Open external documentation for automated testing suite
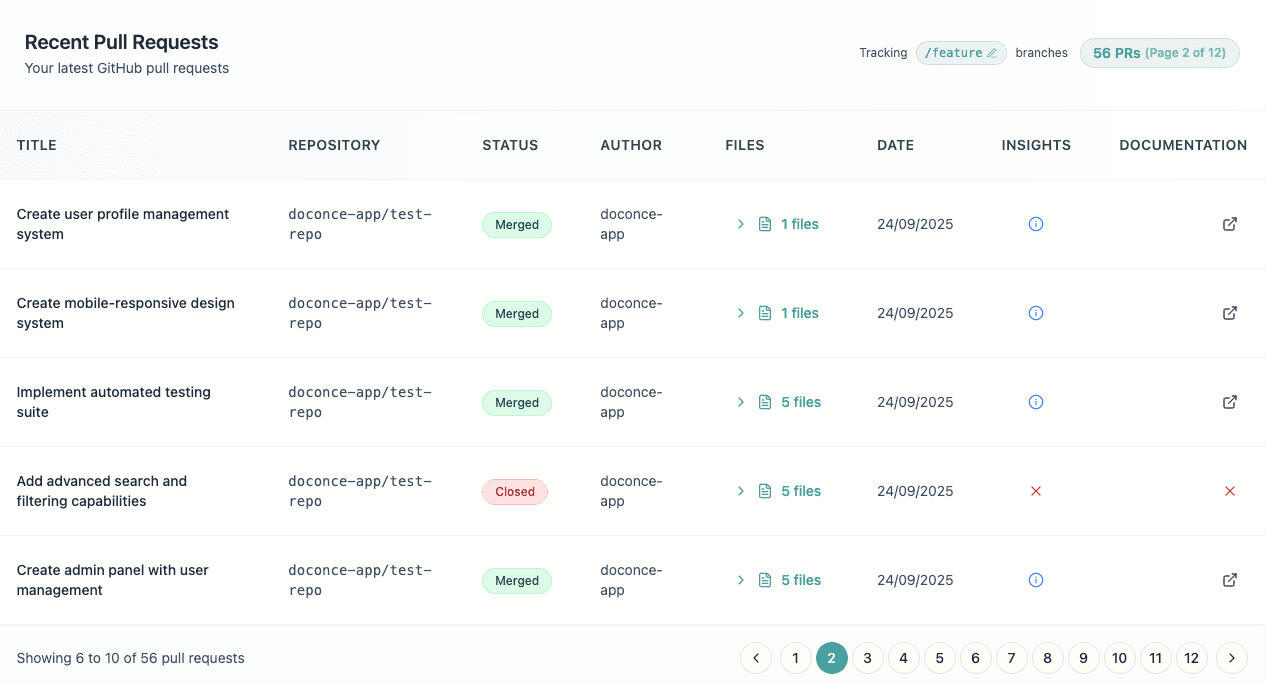 coord(1229,402)
